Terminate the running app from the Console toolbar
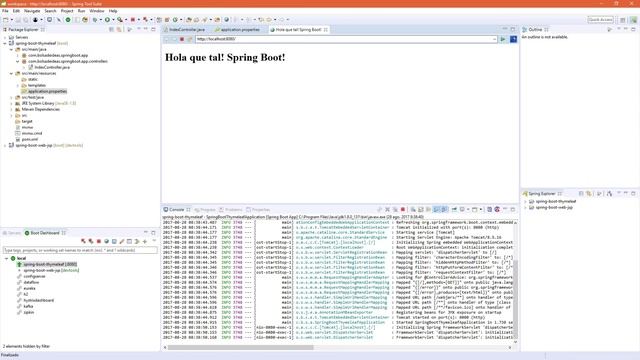640x360 pixels. click(x=403, y=209)
